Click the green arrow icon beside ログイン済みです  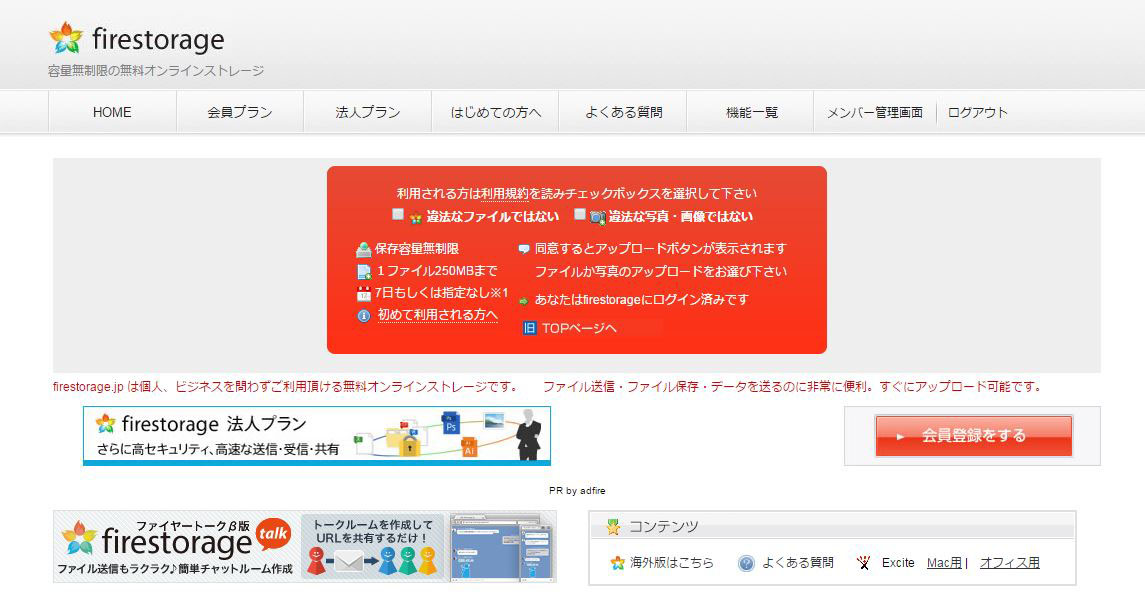524,301
